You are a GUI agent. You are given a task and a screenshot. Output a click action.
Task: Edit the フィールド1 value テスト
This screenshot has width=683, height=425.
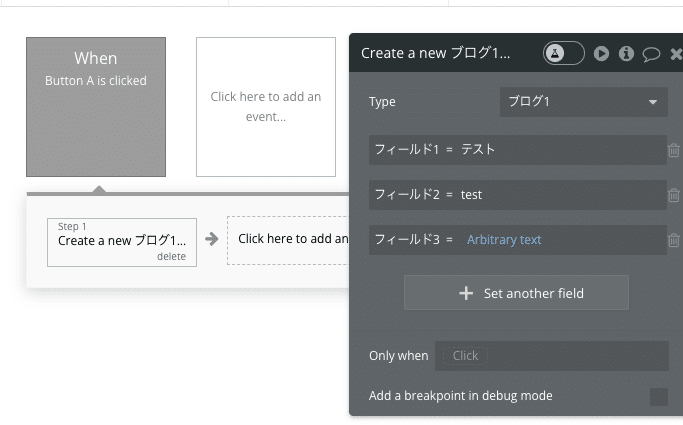479,150
